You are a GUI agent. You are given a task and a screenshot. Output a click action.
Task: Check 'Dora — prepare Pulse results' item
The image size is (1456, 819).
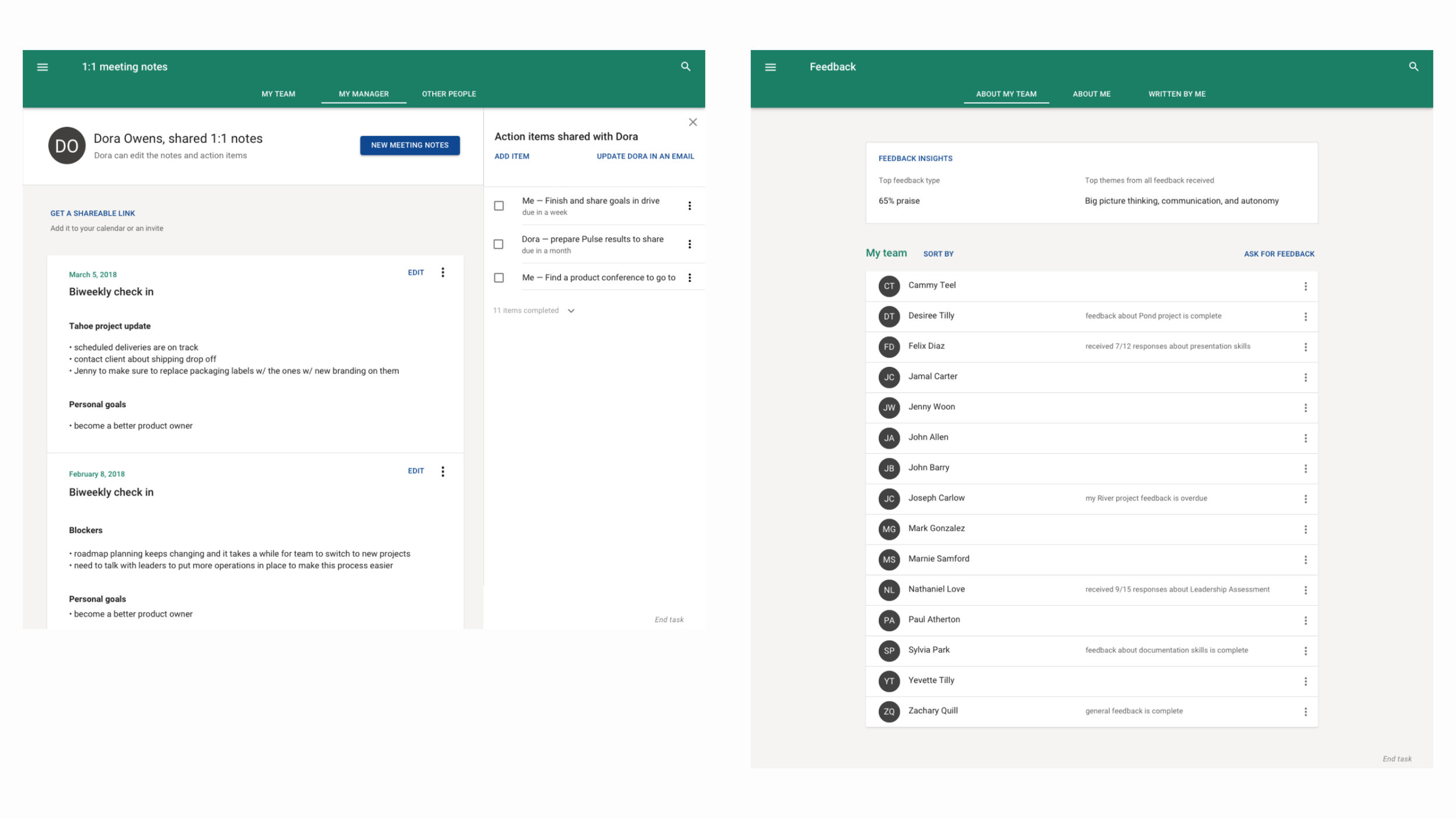tap(499, 244)
